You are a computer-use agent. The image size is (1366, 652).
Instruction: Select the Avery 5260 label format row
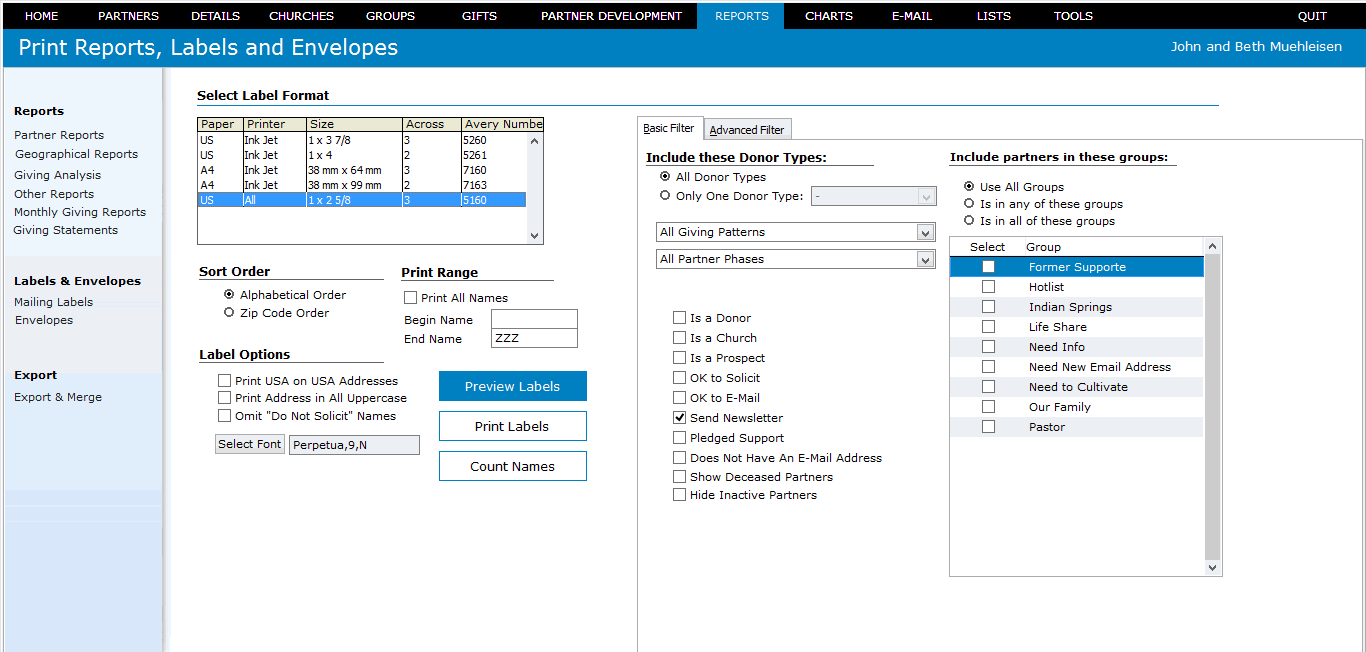(362, 140)
